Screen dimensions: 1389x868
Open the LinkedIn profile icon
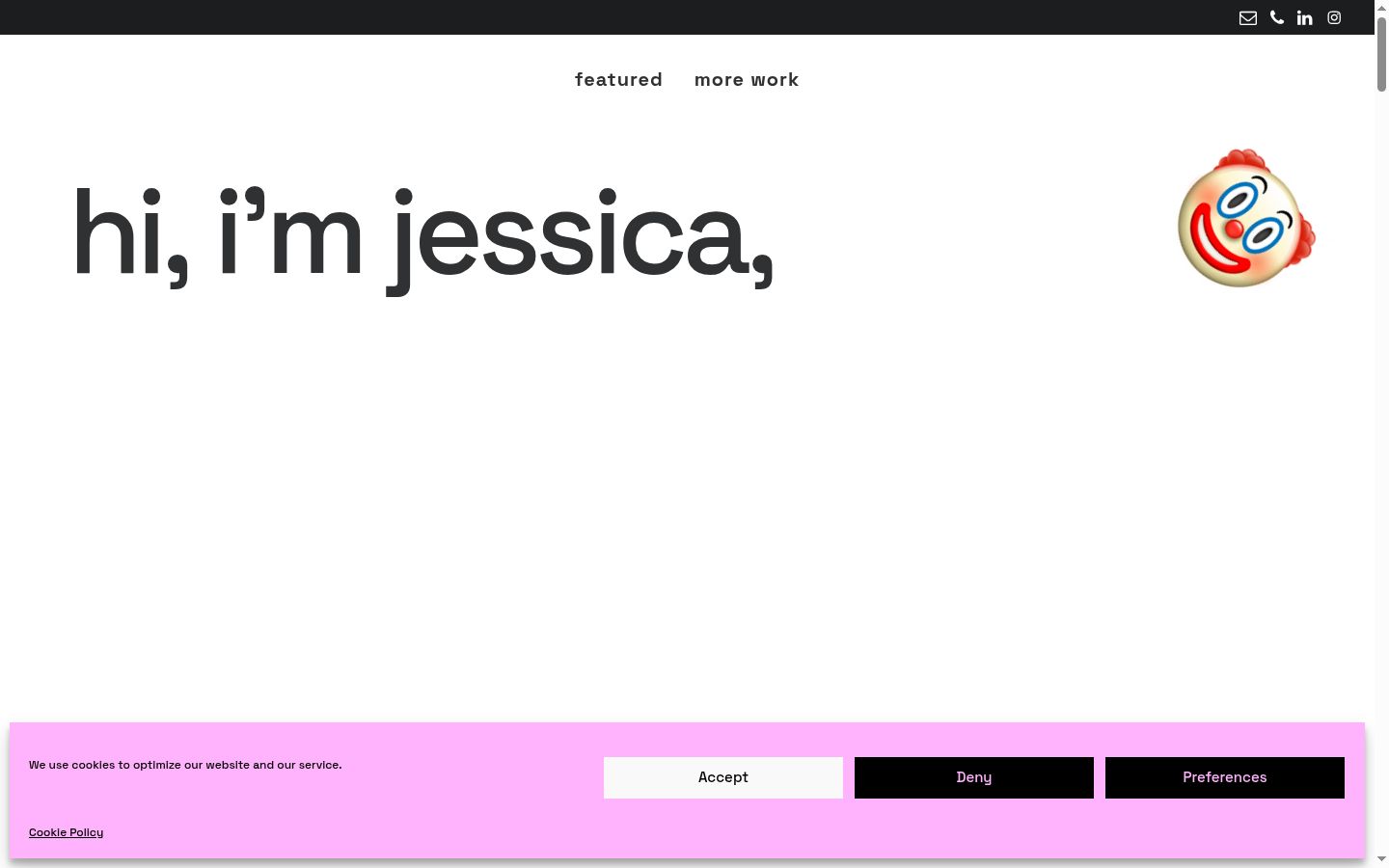1305,17
